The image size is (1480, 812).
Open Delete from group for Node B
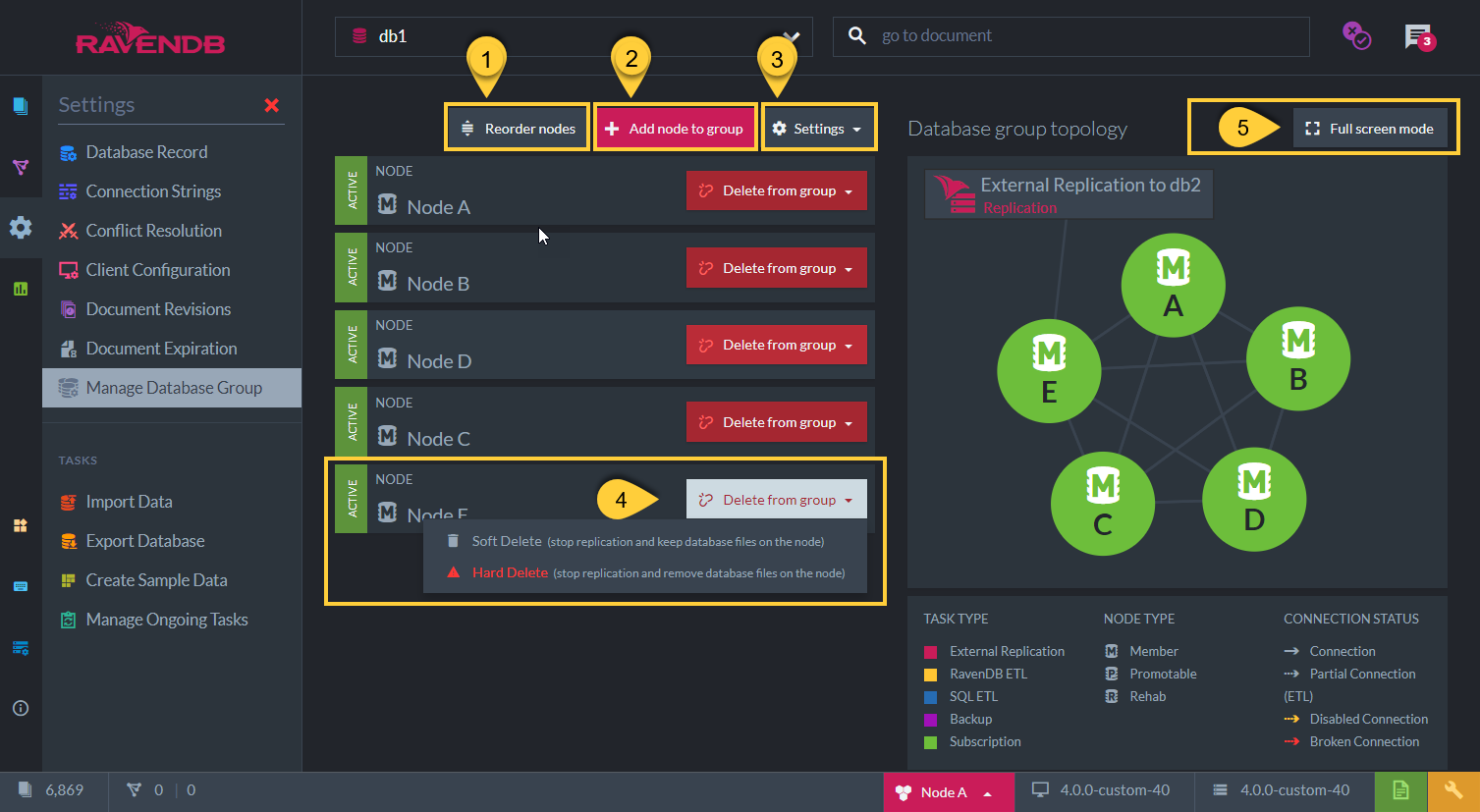(777, 268)
